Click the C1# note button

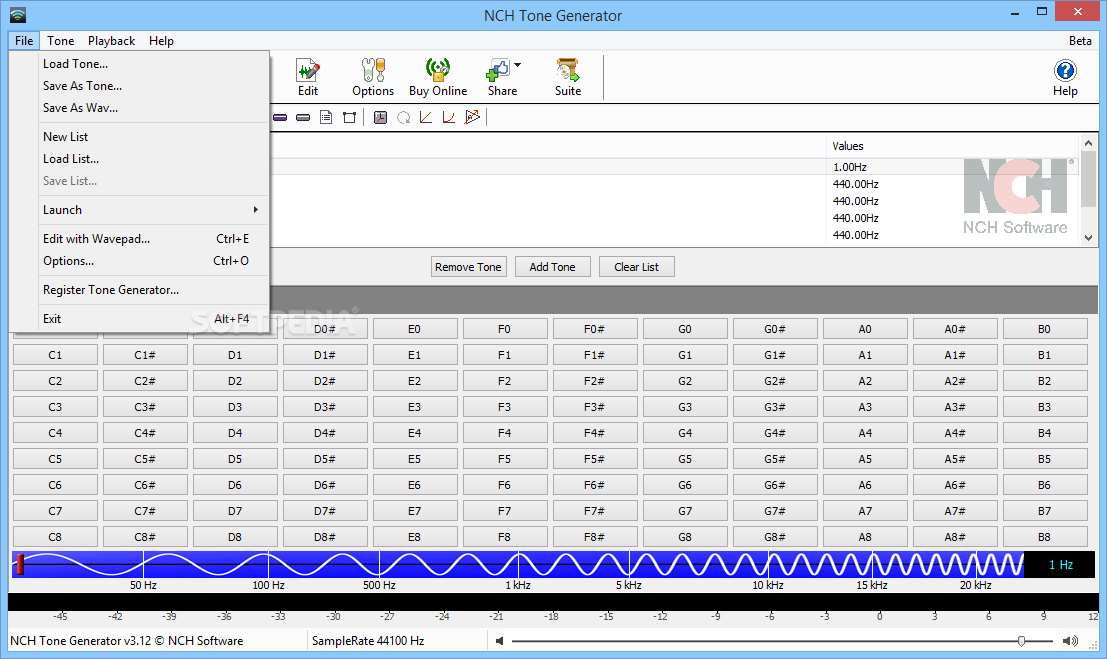pos(145,355)
